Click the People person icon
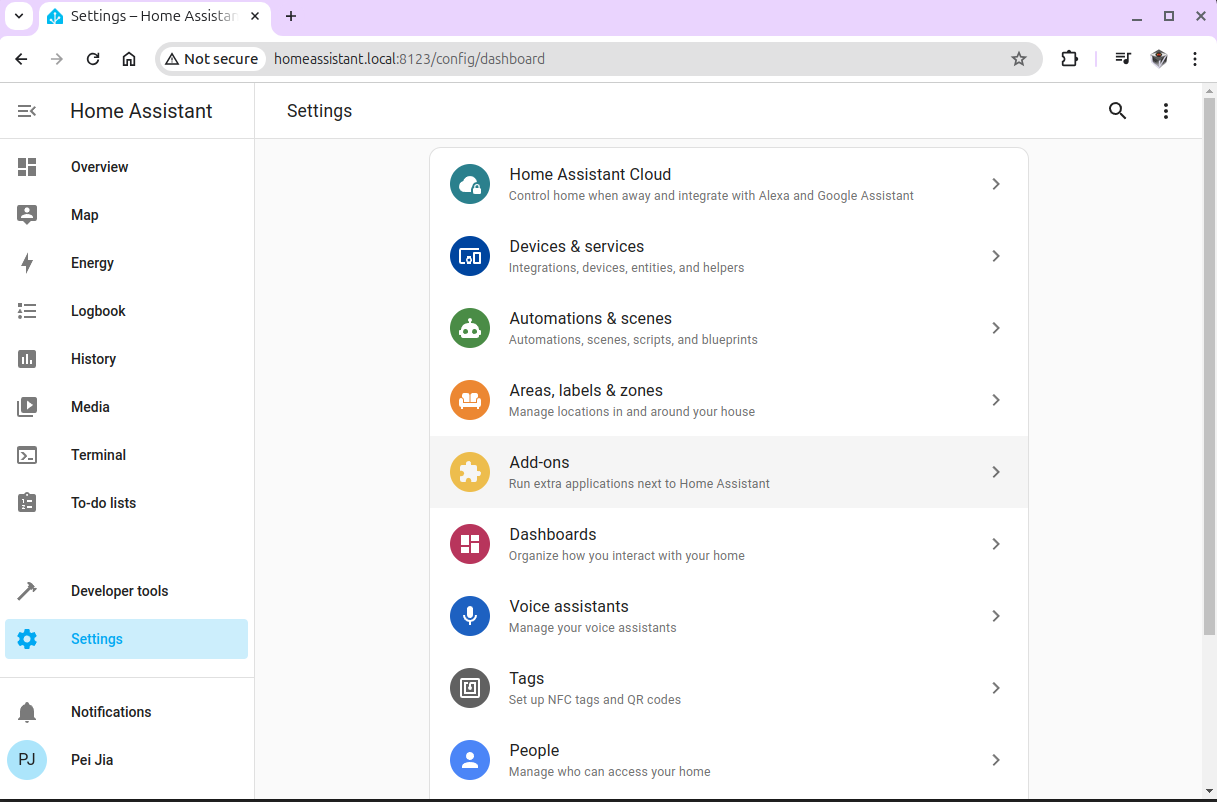The width and height of the screenshot is (1217, 802). [470, 760]
